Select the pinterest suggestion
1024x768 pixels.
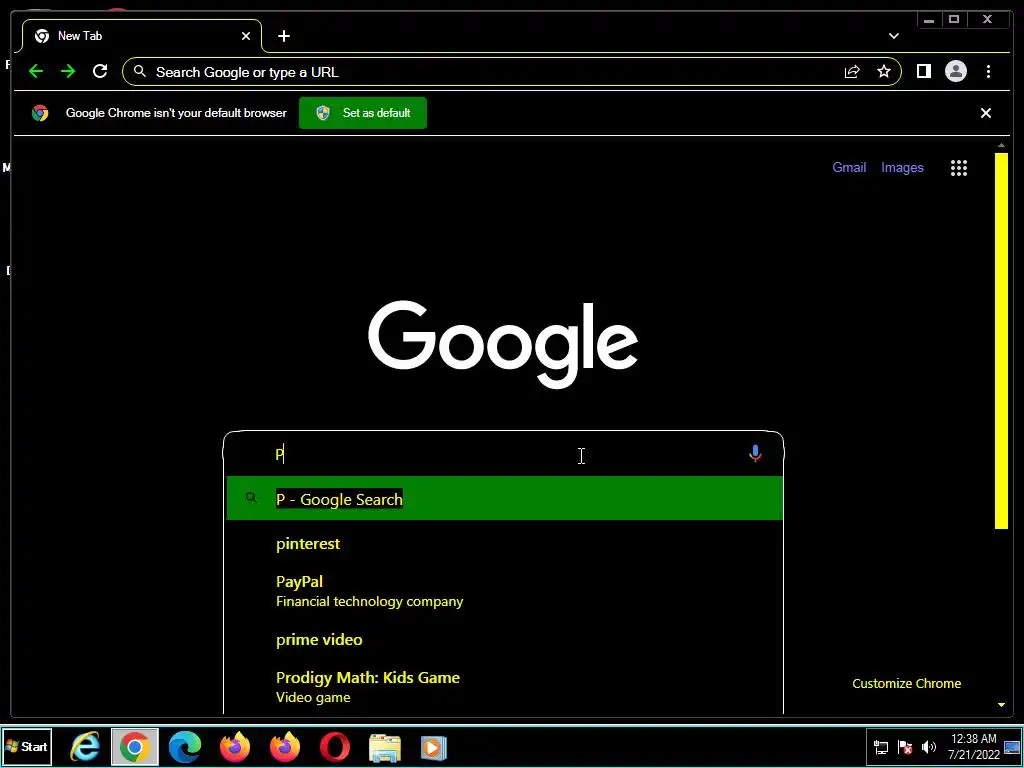click(504, 543)
